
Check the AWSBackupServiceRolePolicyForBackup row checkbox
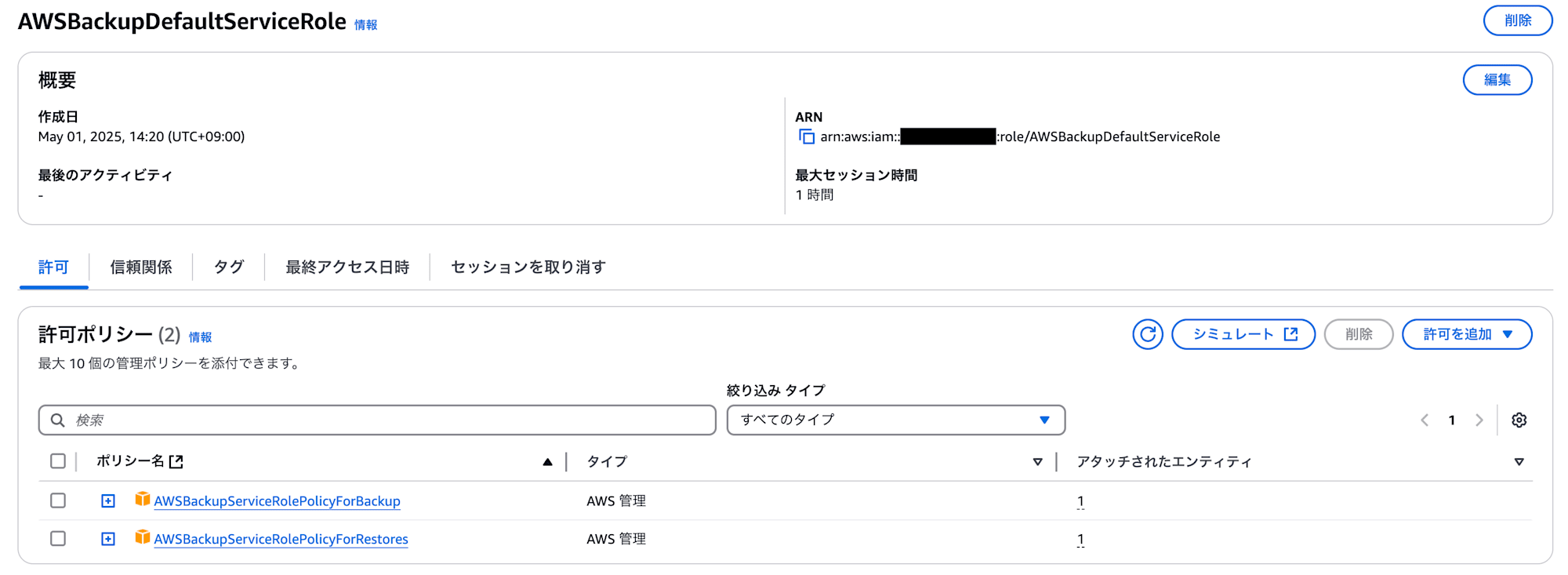(x=58, y=500)
